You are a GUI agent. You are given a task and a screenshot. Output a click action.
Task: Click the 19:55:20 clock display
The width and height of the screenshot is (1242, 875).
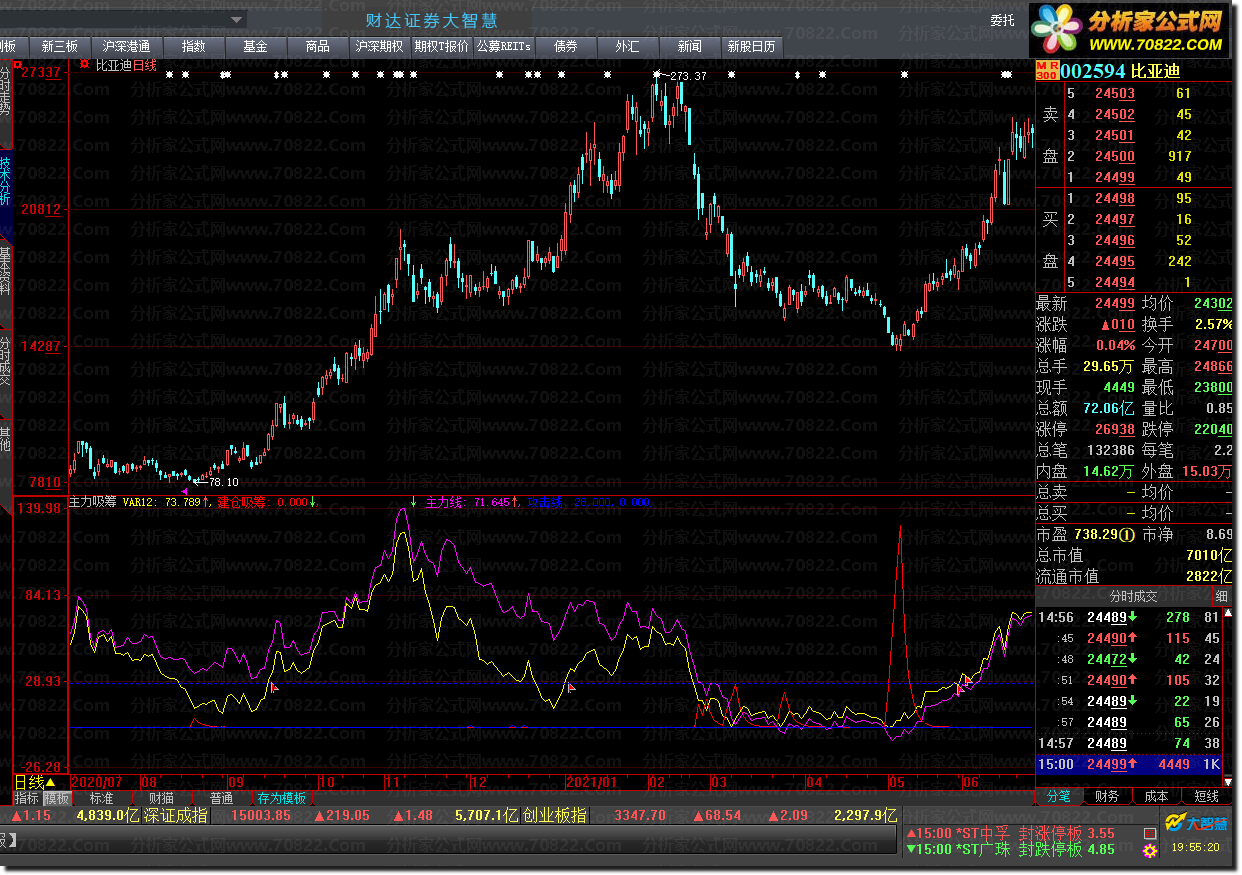pyautogui.click(x=1196, y=847)
